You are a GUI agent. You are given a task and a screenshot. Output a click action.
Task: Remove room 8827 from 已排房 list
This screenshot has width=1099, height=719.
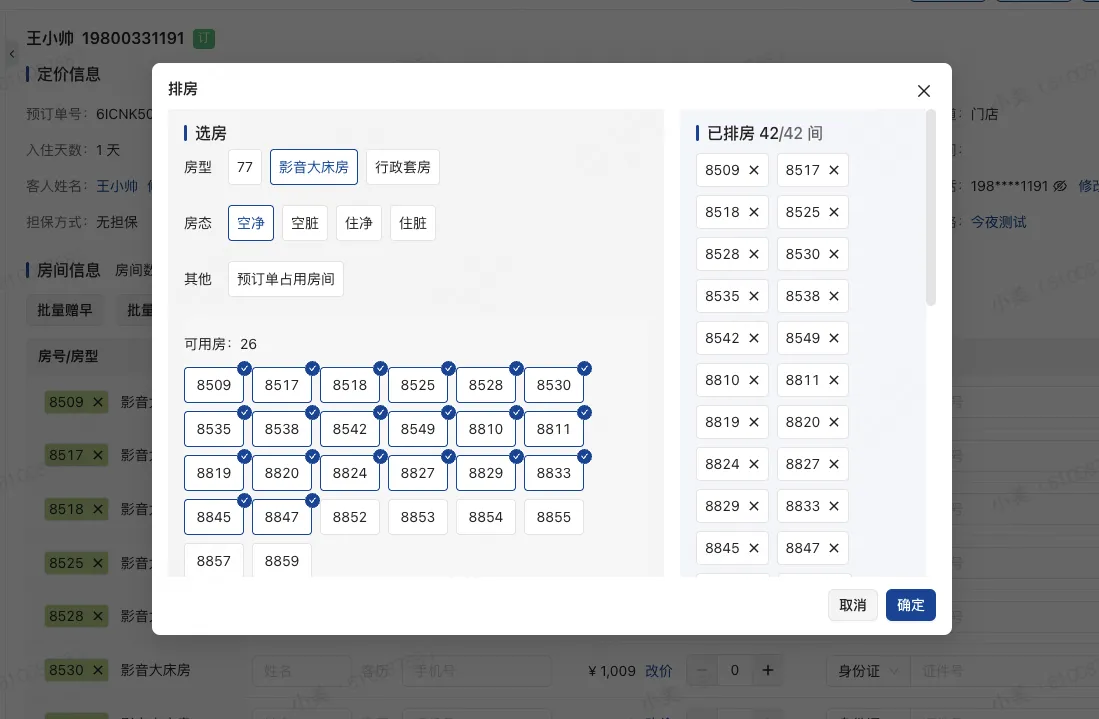tap(833, 465)
